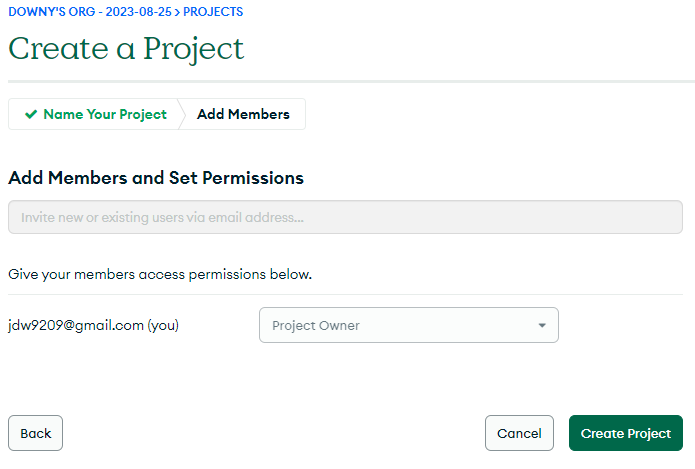Click the green Create Project button
695x469 pixels.
(626, 433)
